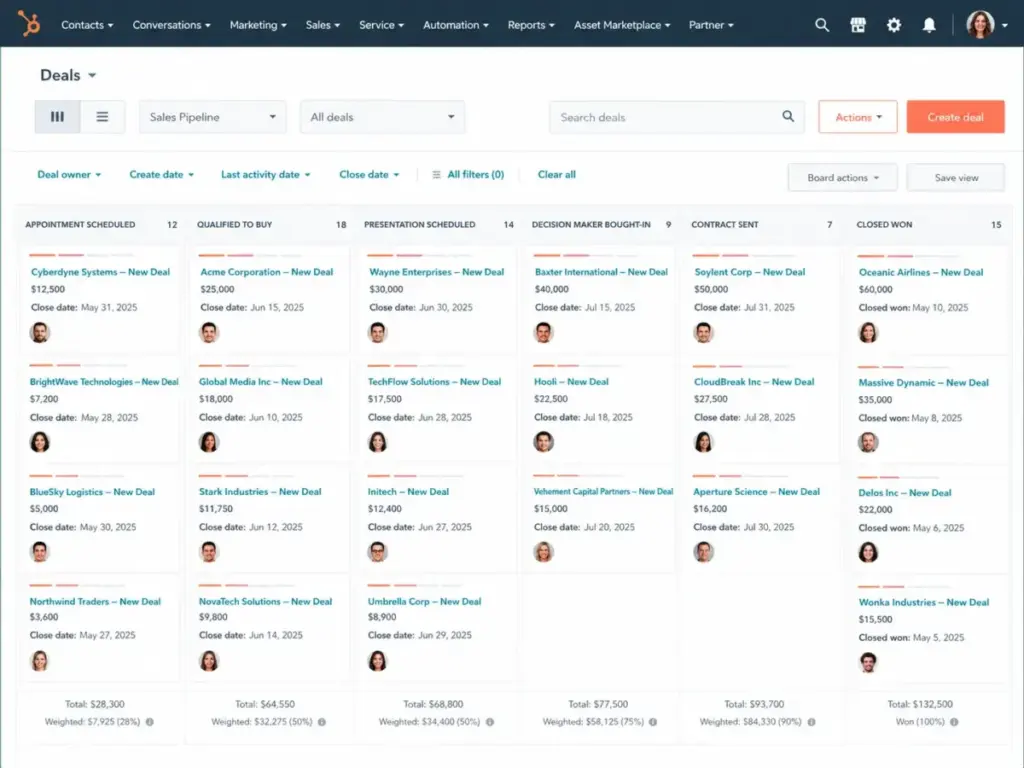
Task: Open the Service menu
Action: tap(381, 25)
